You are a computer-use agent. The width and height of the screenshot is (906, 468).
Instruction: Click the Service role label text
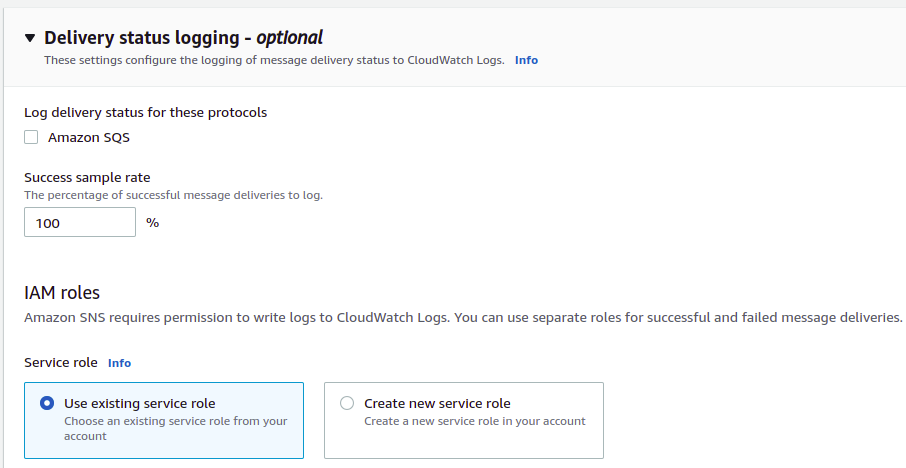pos(61,362)
